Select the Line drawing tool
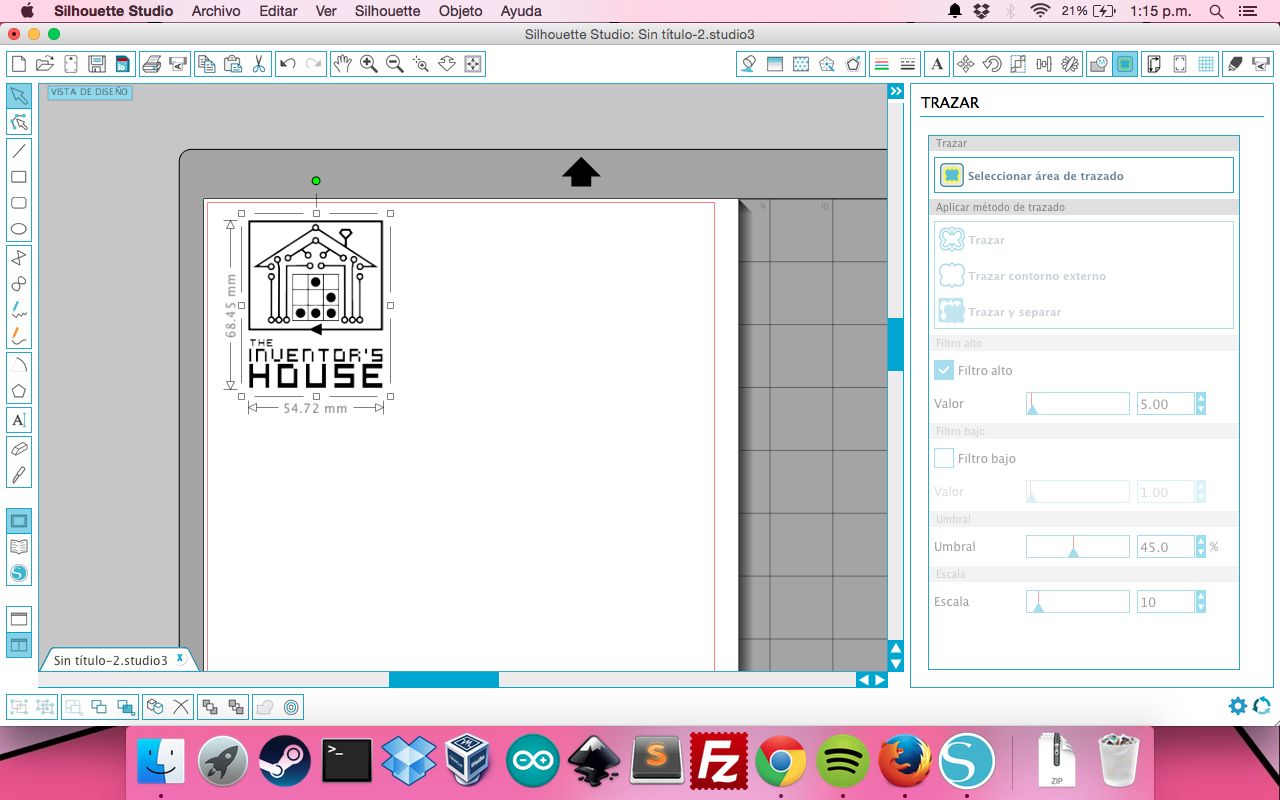Screen dimensions: 1280x800 click(19, 151)
